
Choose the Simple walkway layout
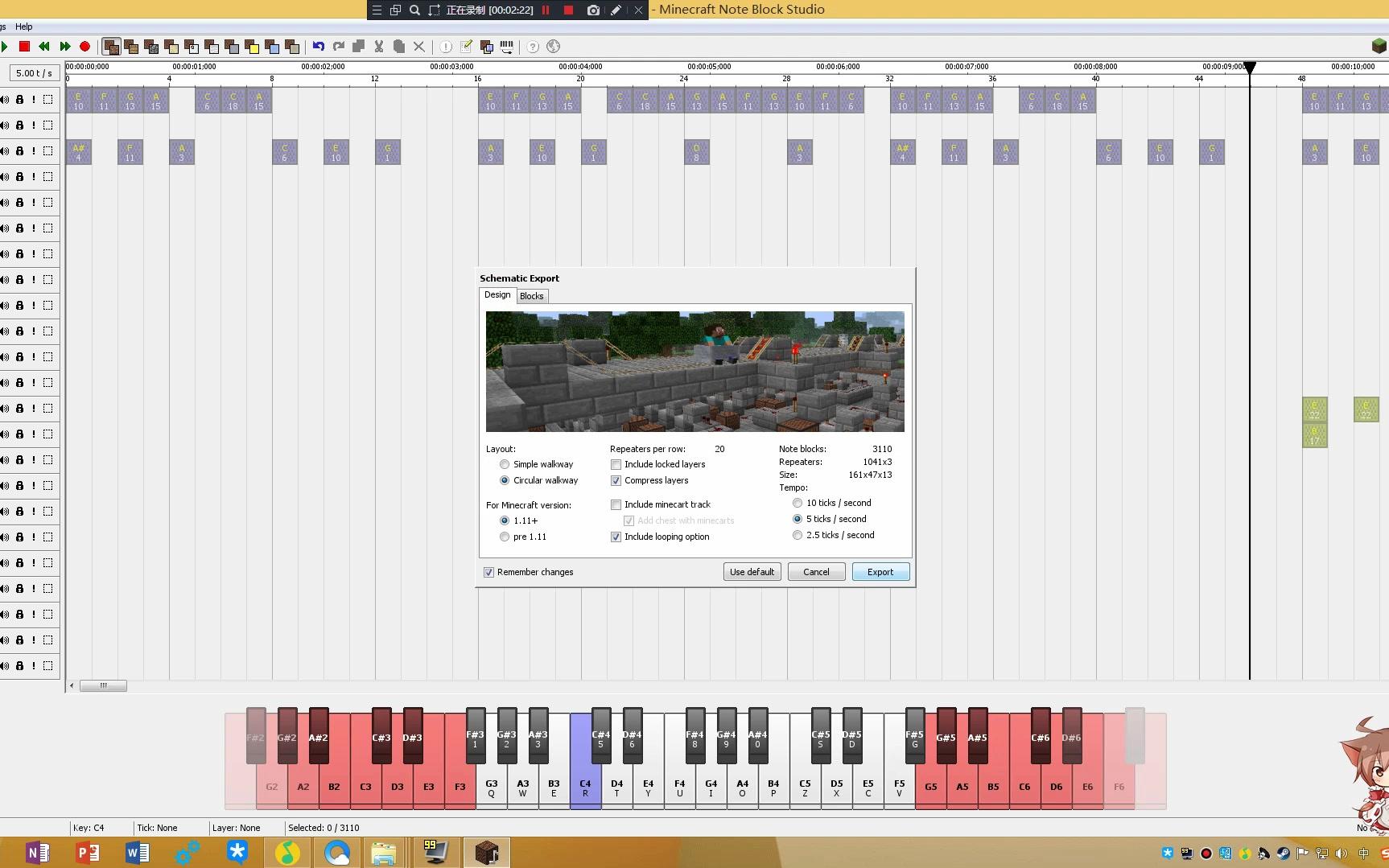point(505,464)
